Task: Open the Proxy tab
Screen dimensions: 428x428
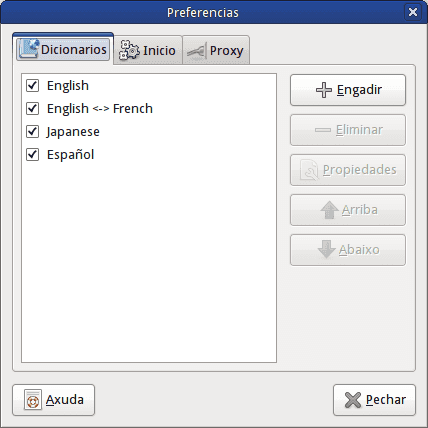Action: pos(216,50)
